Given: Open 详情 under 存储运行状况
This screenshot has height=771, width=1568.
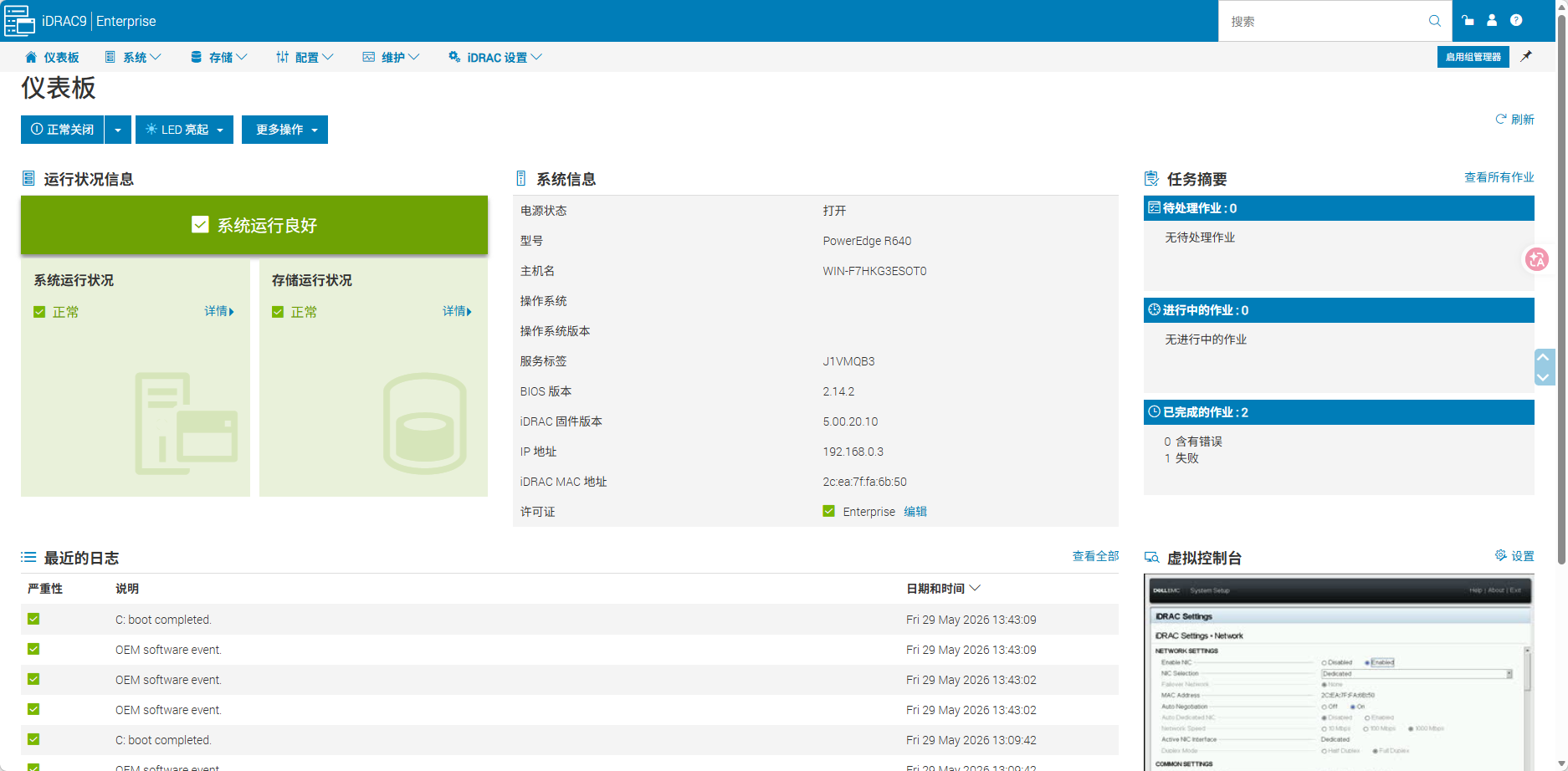Looking at the screenshot, I should [x=457, y=311].
